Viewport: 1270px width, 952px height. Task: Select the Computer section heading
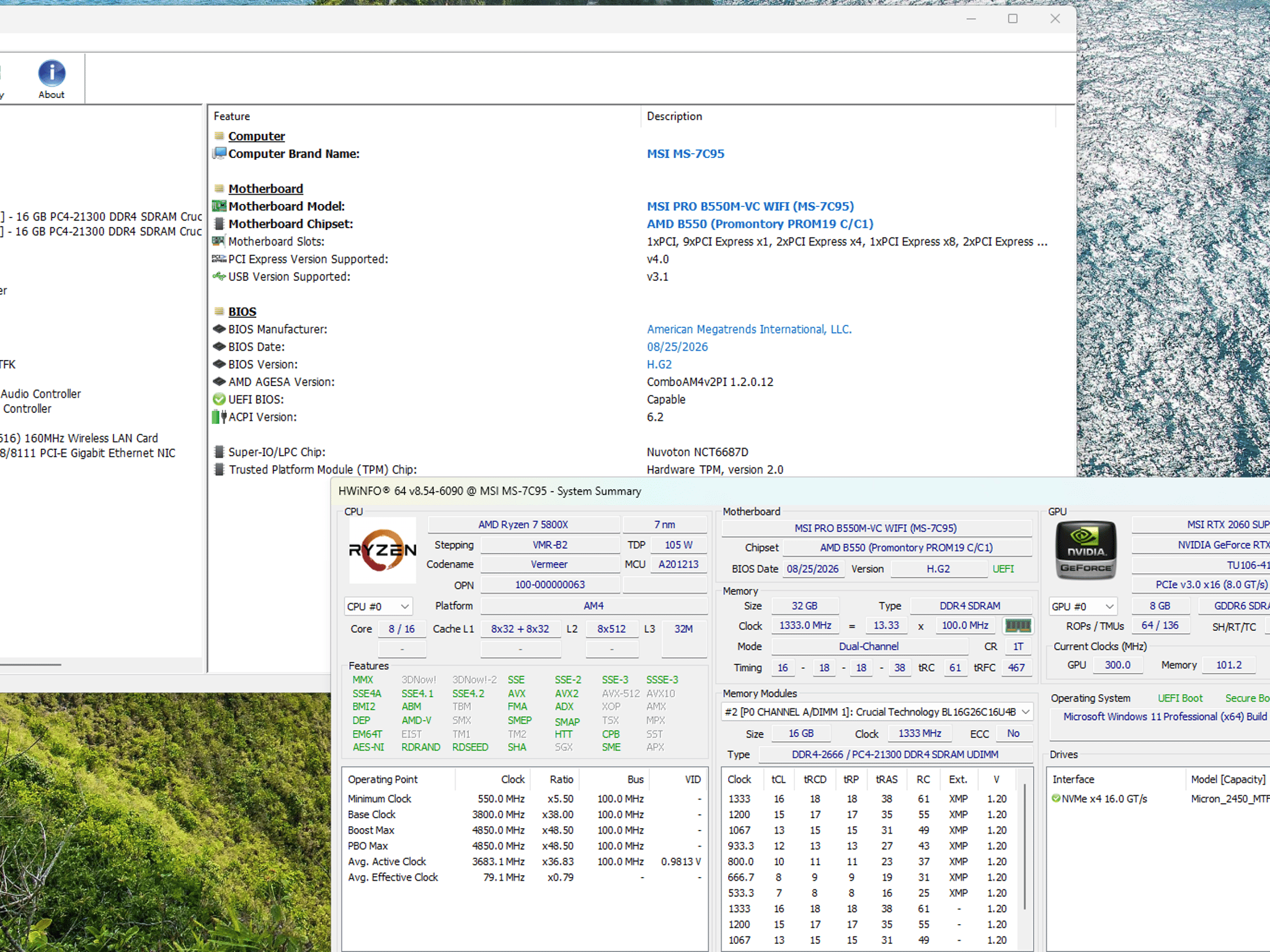click(x=257, y=136)
